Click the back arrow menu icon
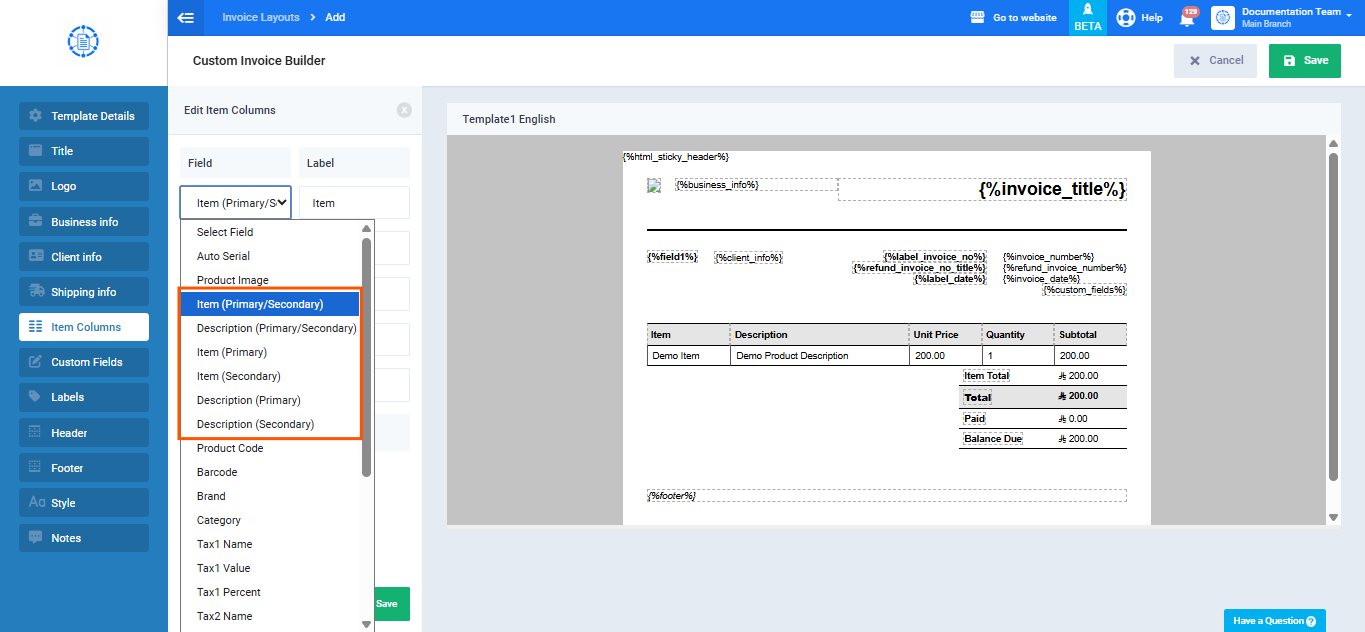The image size is (1365, 632). (x=185, y=17)
